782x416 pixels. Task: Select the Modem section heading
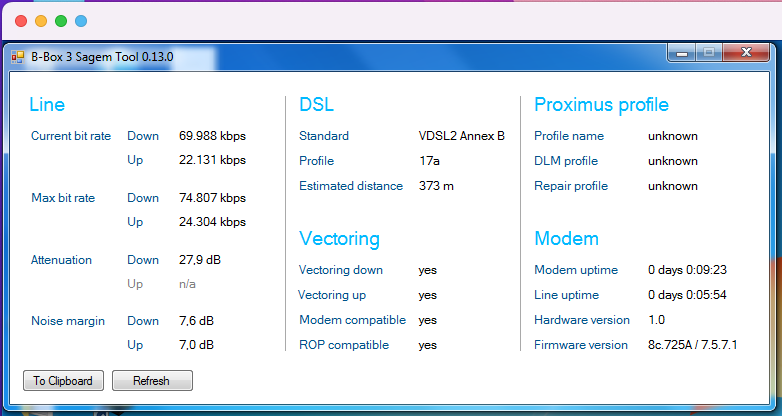pos(567,238)
